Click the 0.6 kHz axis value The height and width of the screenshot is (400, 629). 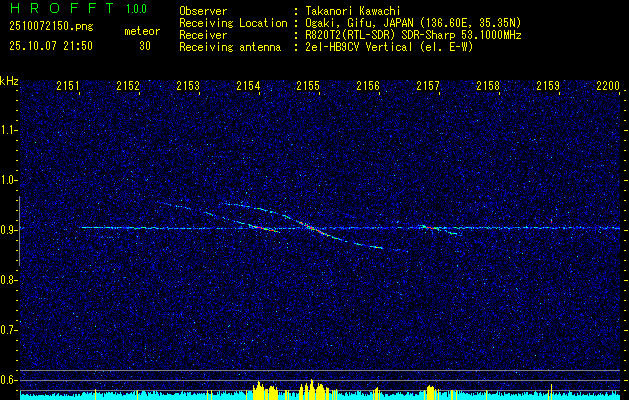8,380
